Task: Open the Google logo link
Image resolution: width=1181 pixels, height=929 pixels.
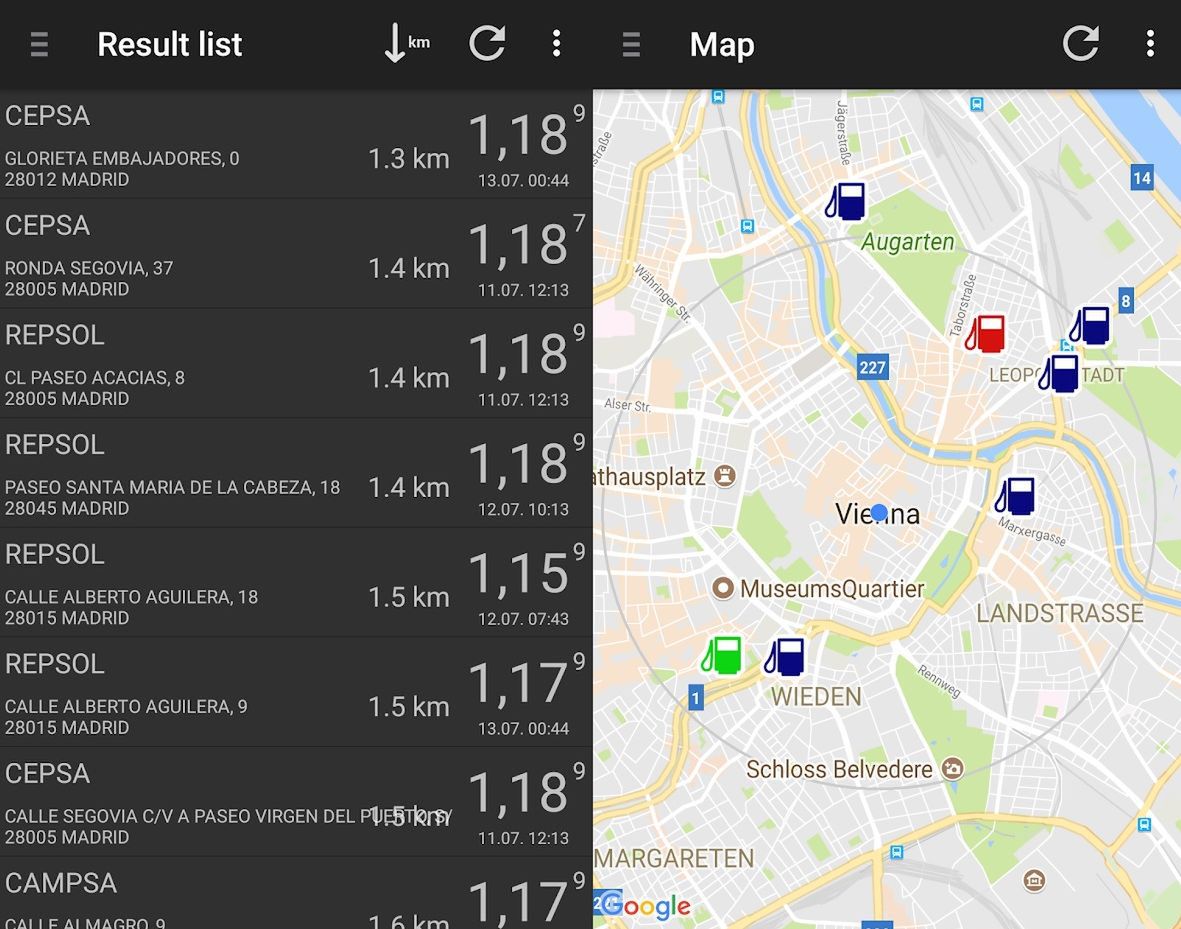Action: [646, 906]
